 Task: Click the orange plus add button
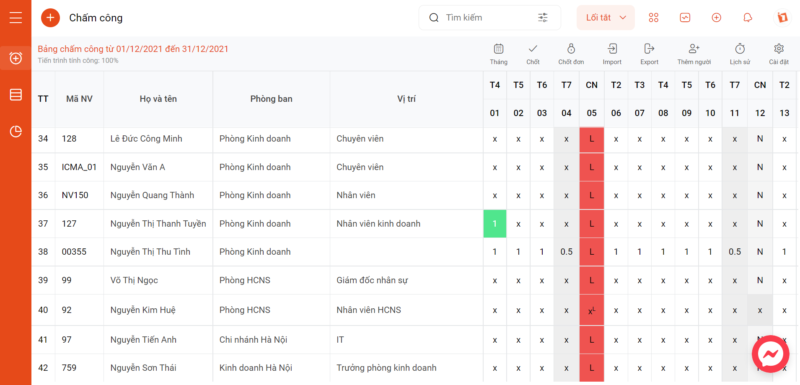(50, 18)
